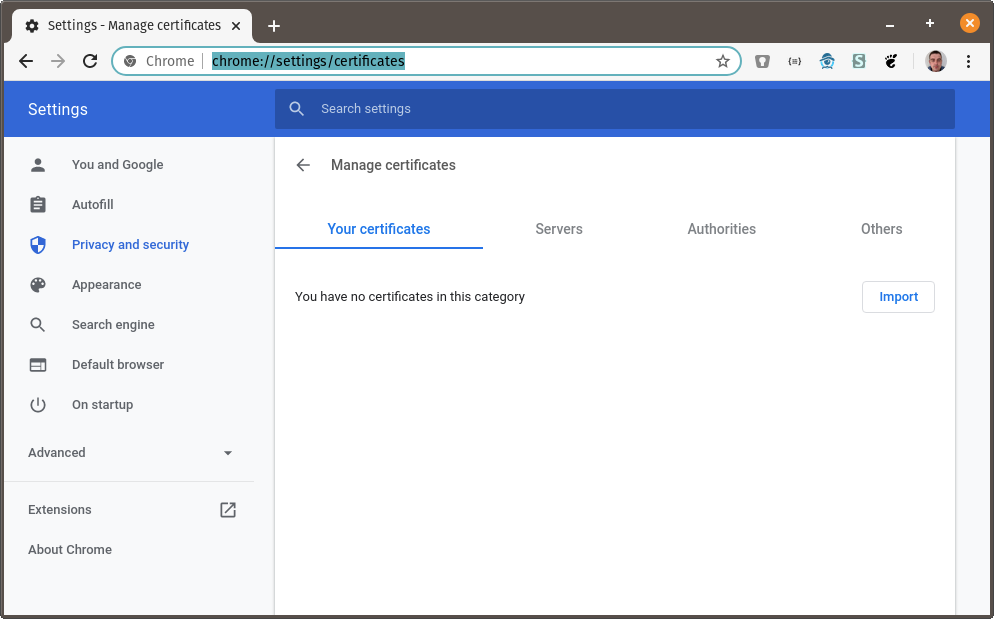Click the You and Google person icon
The width and height of the screenshot is (994, 619).
pyautogui.click(x=38, y=164)
